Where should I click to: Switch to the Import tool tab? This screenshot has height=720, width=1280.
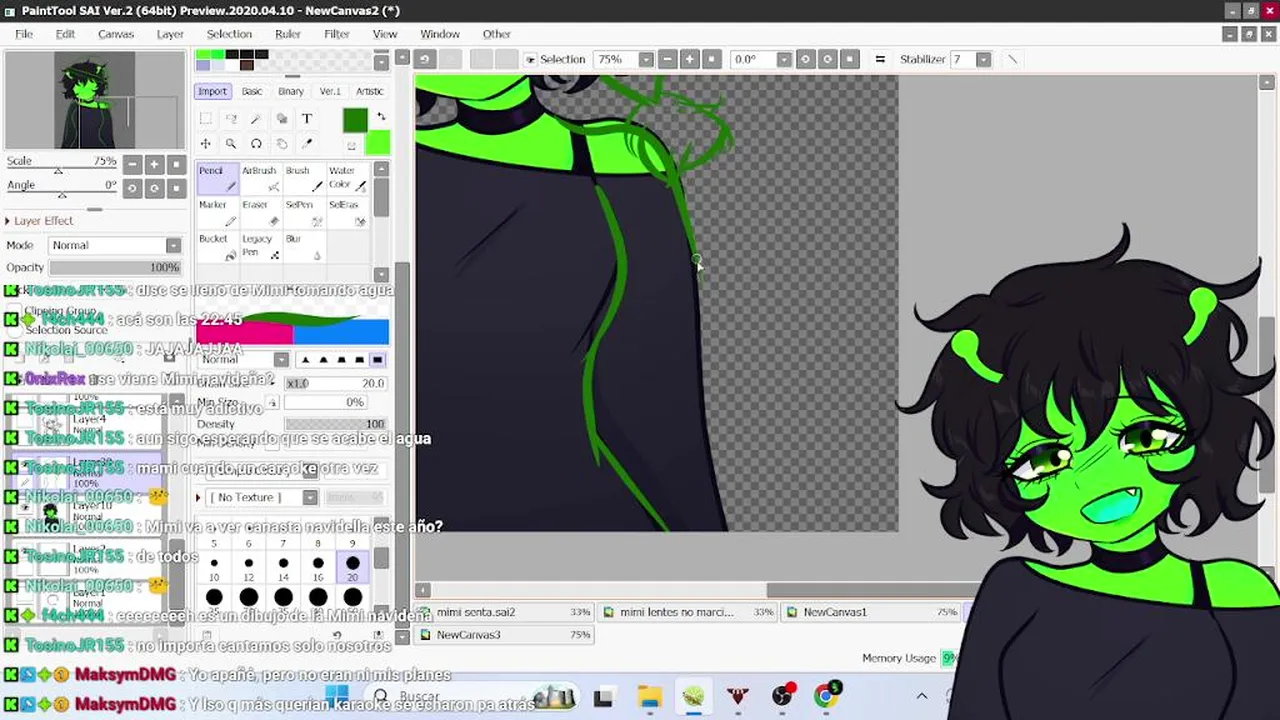(x=212, y=91)
